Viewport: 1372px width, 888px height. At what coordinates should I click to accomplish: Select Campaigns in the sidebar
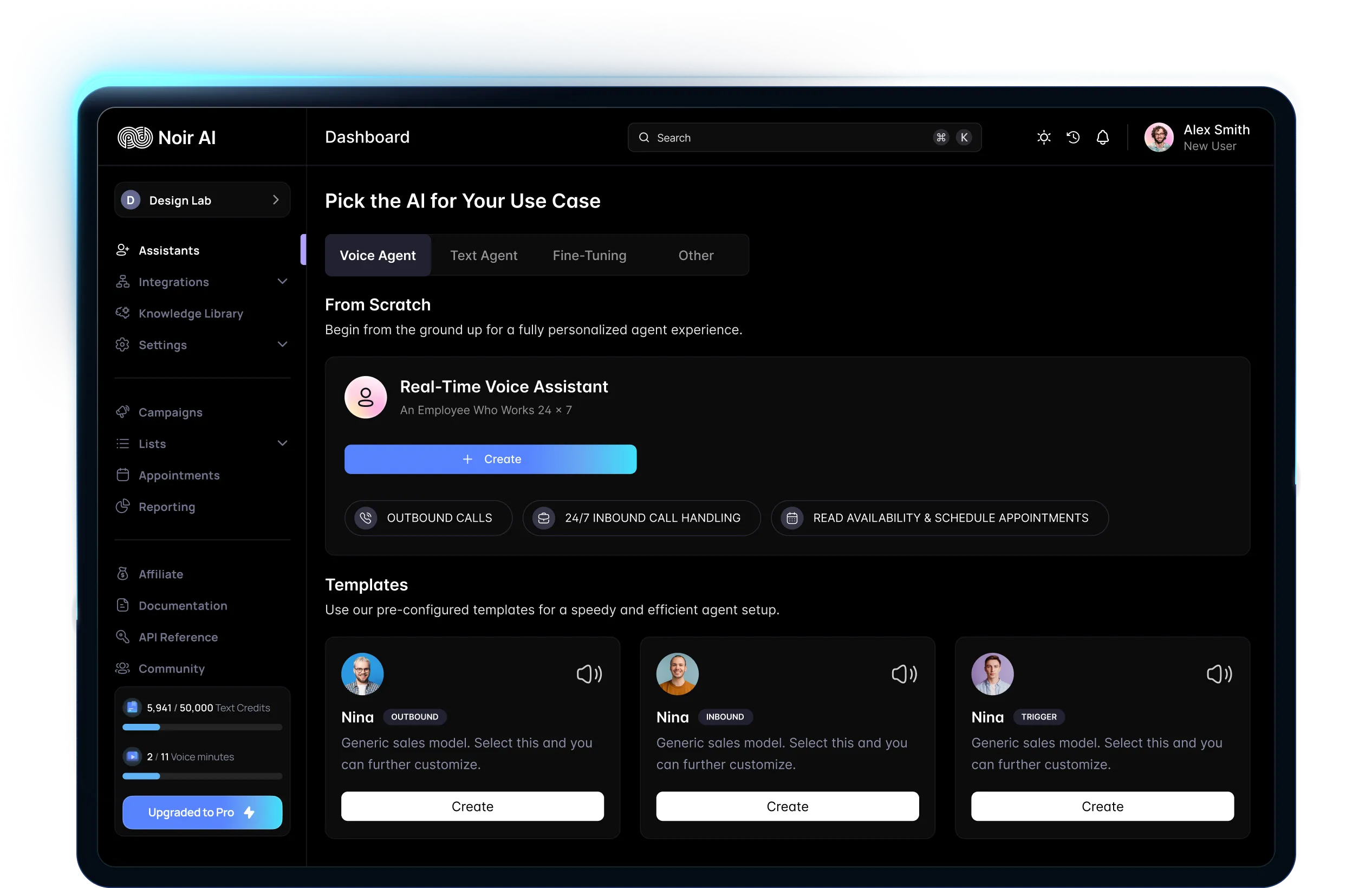pos(170,412)
